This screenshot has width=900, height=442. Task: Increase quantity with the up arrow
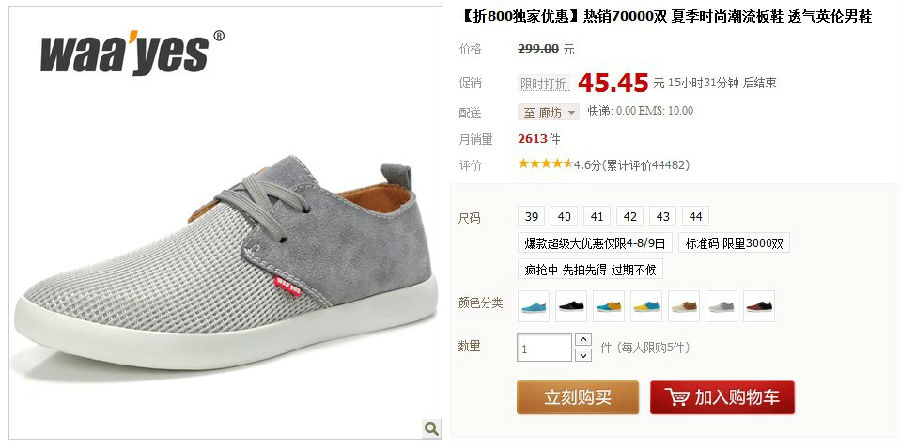click(583, 339)
